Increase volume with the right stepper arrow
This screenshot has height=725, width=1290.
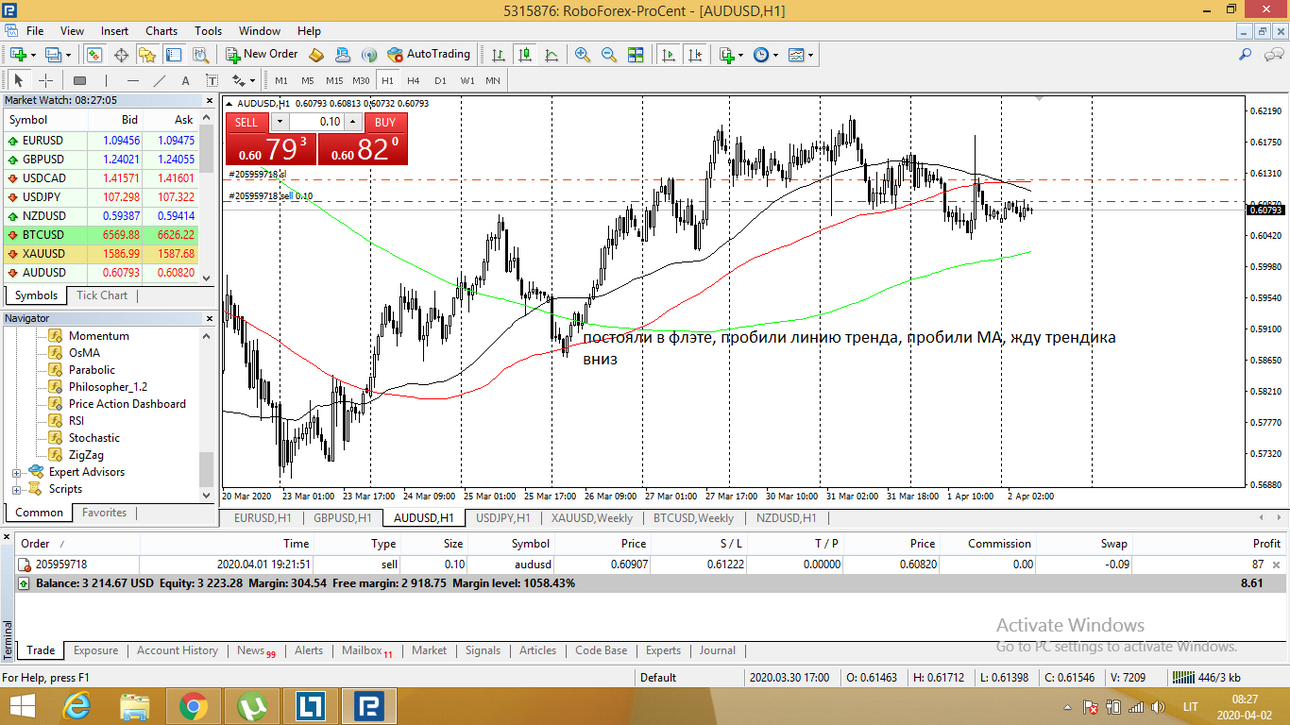point(354,122)
